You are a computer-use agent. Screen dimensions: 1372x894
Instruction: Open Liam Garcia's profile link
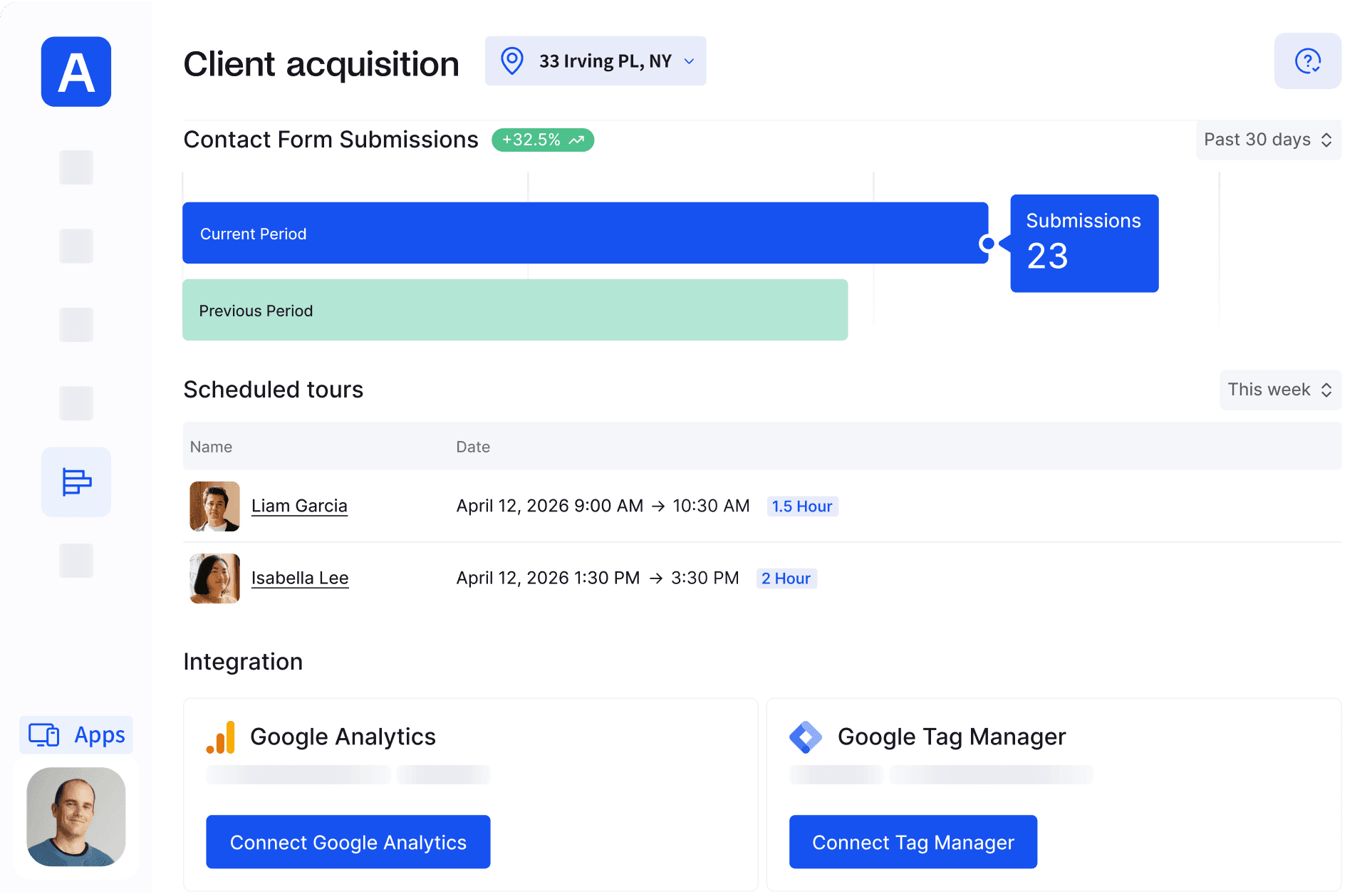tap(299, 505)
